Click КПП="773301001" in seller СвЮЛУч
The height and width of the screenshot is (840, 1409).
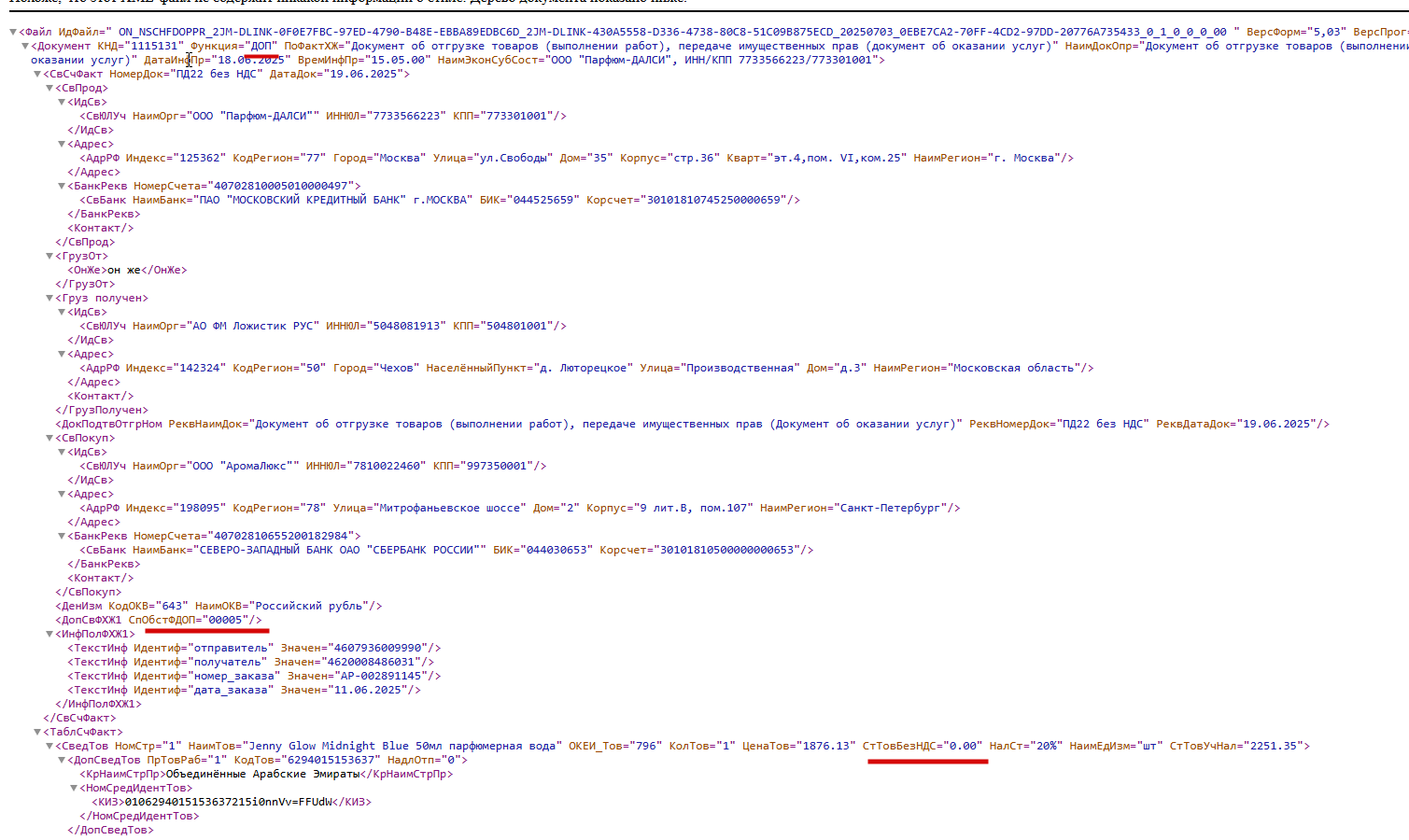(502, 116)
